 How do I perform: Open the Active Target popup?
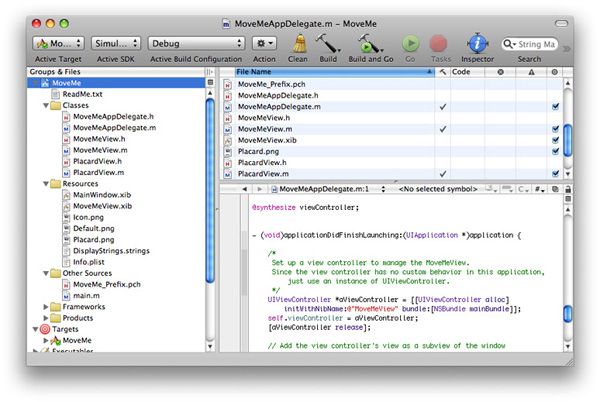58,43
